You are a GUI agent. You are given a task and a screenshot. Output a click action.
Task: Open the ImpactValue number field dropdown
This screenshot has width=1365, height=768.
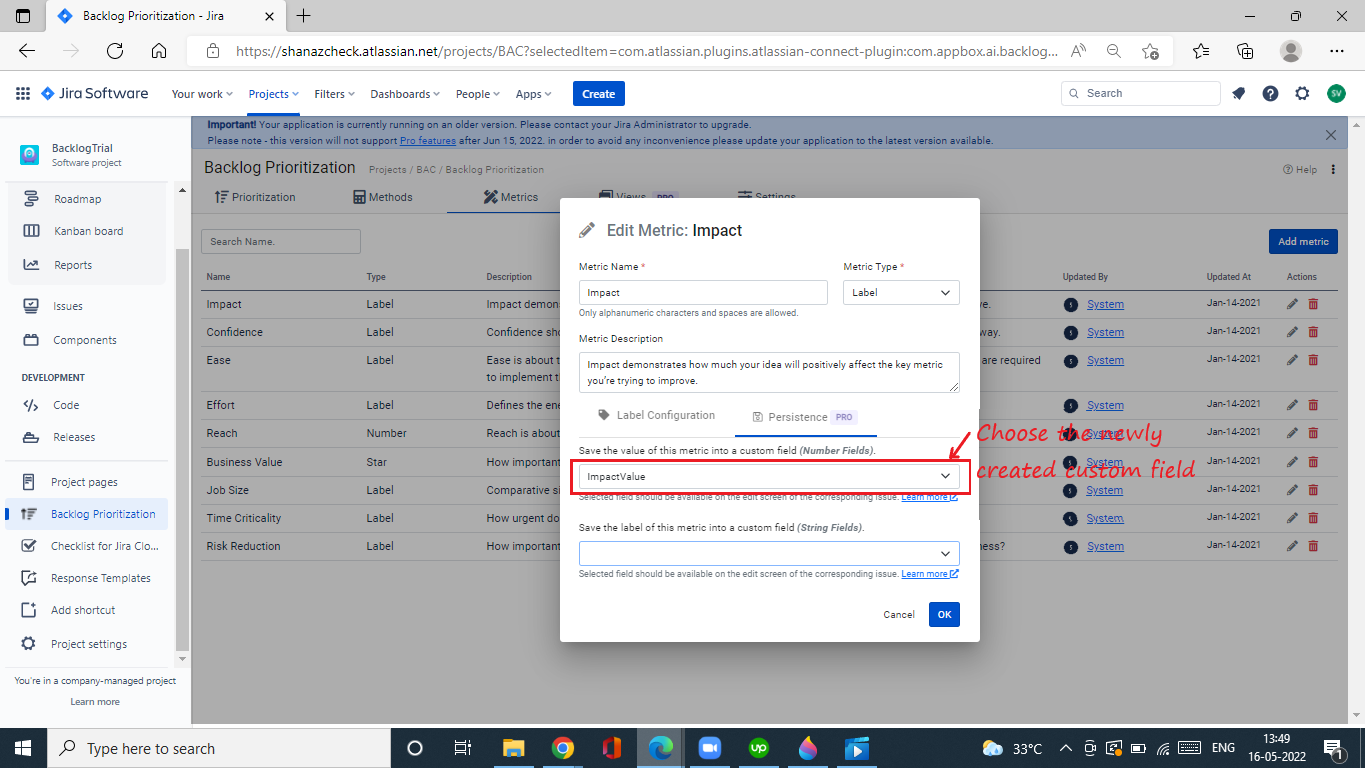(x=768, y=476)
